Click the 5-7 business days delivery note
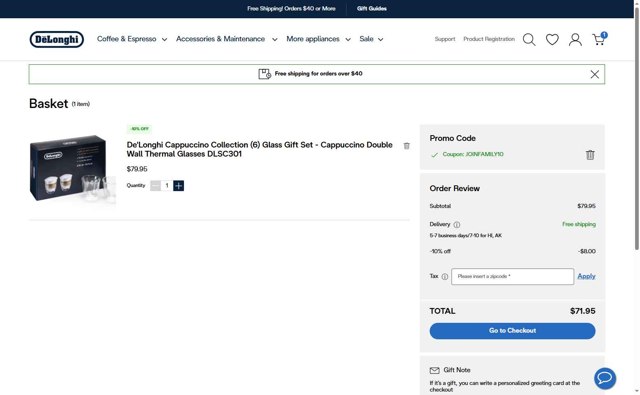640x395 pixels. pyautogui.click(x=466, y=236)
